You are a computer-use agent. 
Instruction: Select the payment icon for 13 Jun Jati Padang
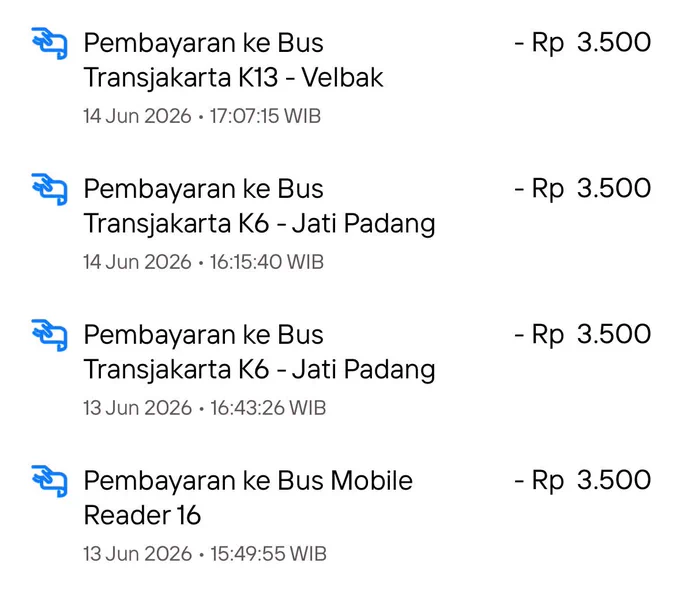coord(49,335)
